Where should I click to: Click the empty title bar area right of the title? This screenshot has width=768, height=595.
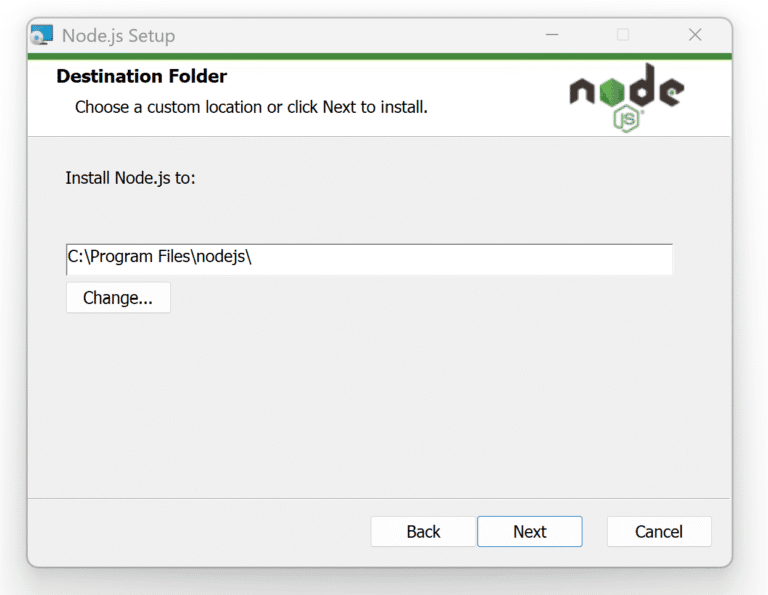tap(360, 35)
